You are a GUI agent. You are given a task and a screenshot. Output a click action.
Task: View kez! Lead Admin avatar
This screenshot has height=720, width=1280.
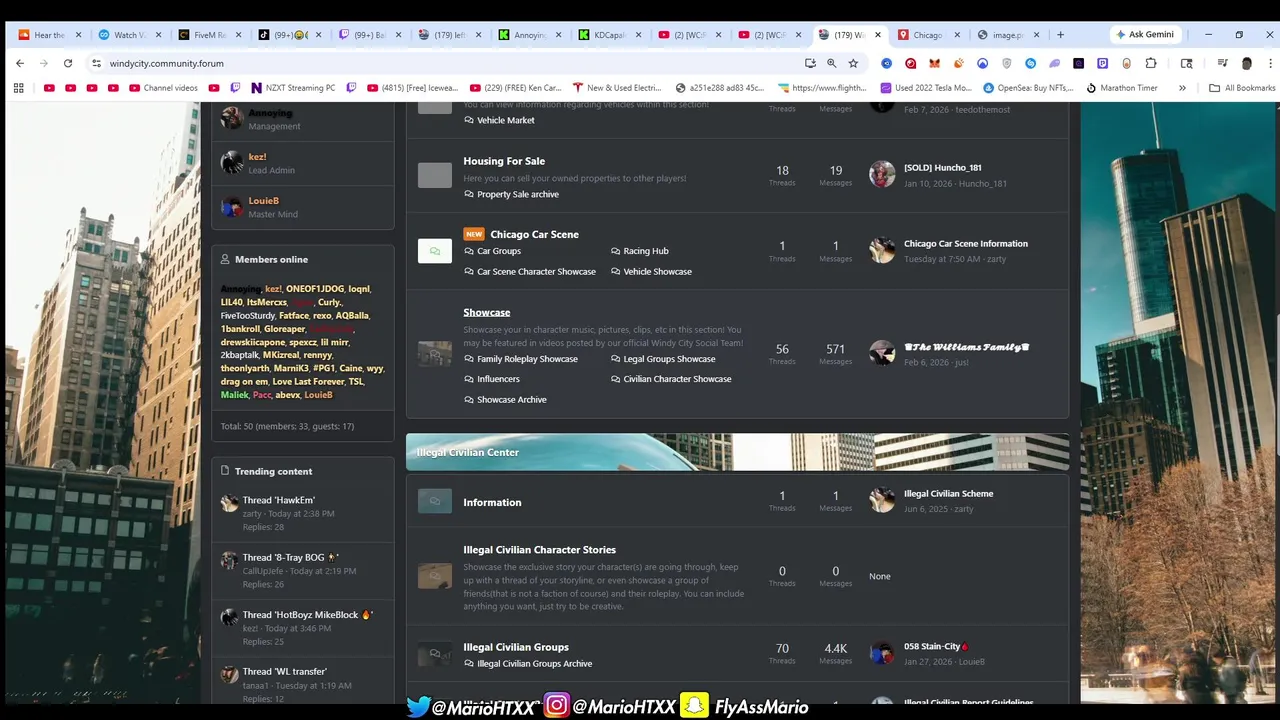[x=232, y=162]
